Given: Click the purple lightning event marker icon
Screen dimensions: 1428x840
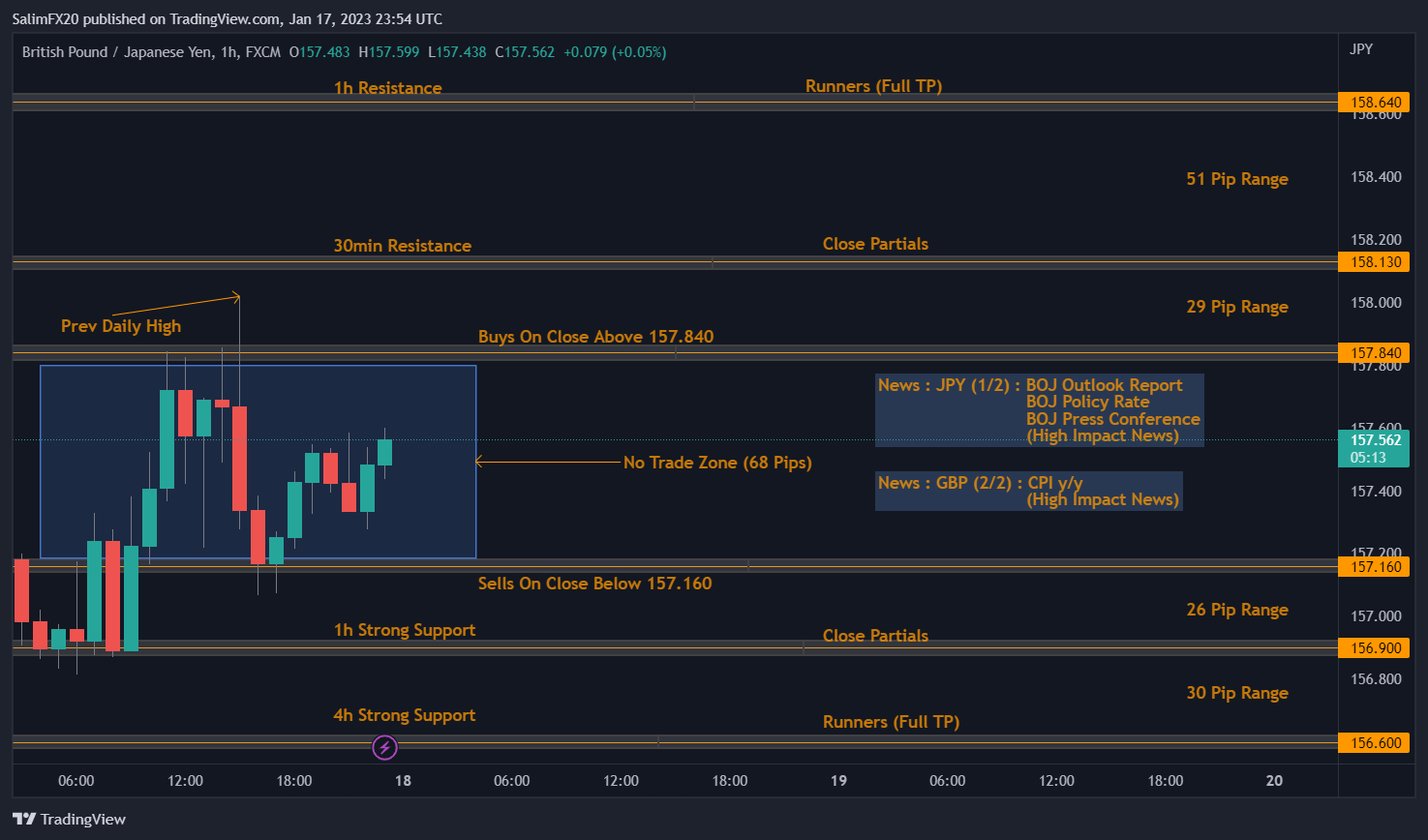Looking at the screenshot, I should (x=385, y=747).
